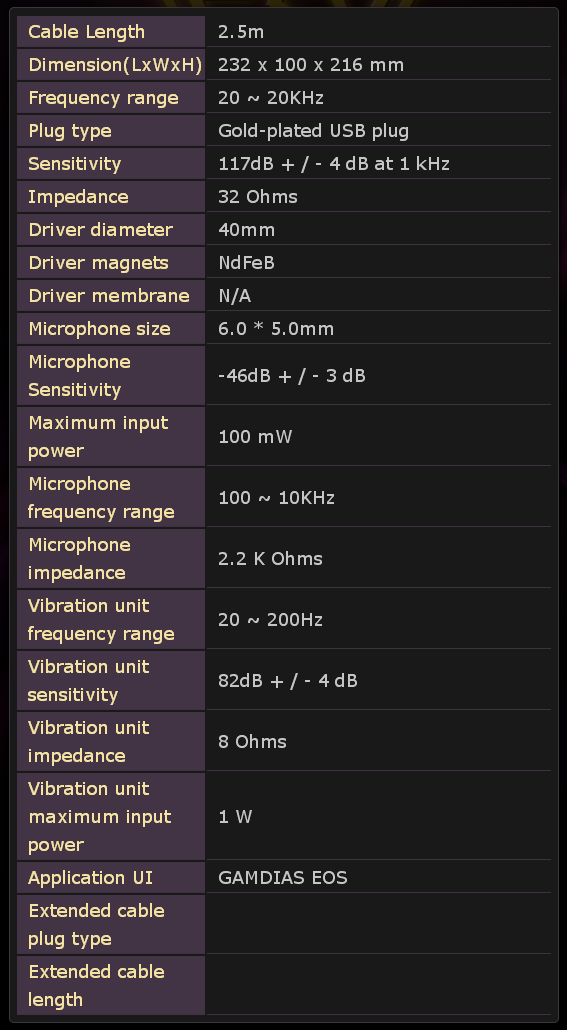Click the Vibration unit frequency range label
567x1030 pixels.
point(101,619)
